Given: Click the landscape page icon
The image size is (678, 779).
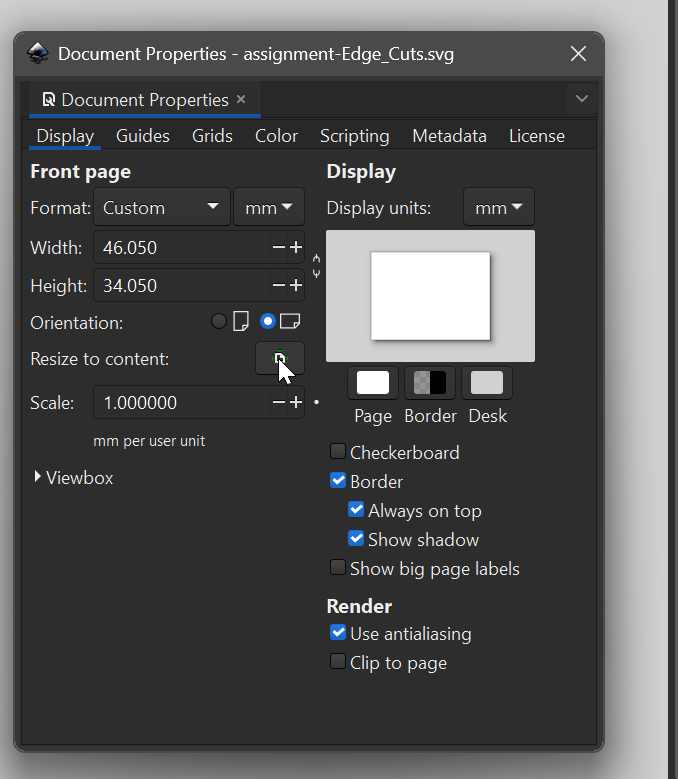Looking at the screenshot, I should tap(290, 321).
